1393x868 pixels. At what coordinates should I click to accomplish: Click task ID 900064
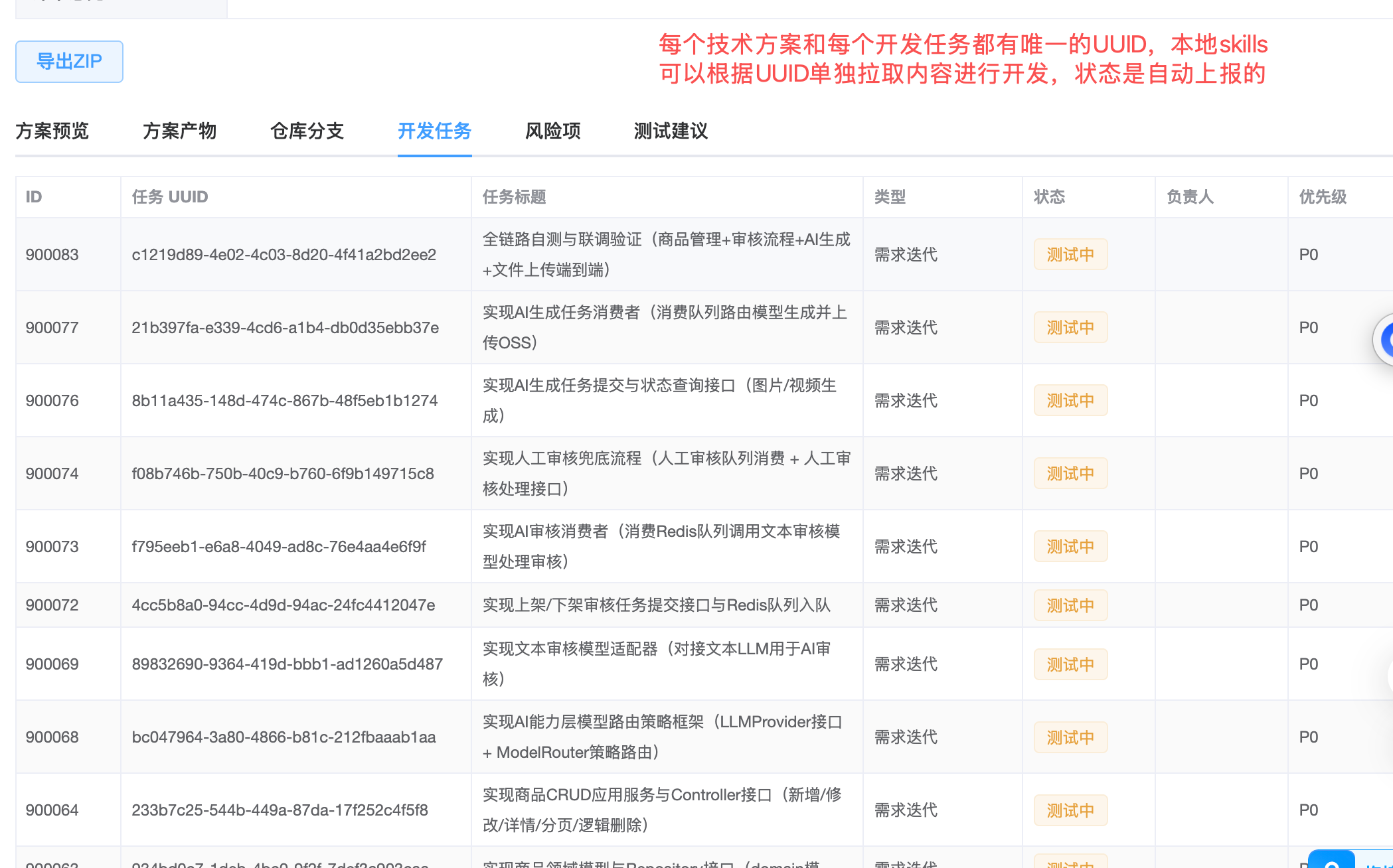click(x=52, y=810)
